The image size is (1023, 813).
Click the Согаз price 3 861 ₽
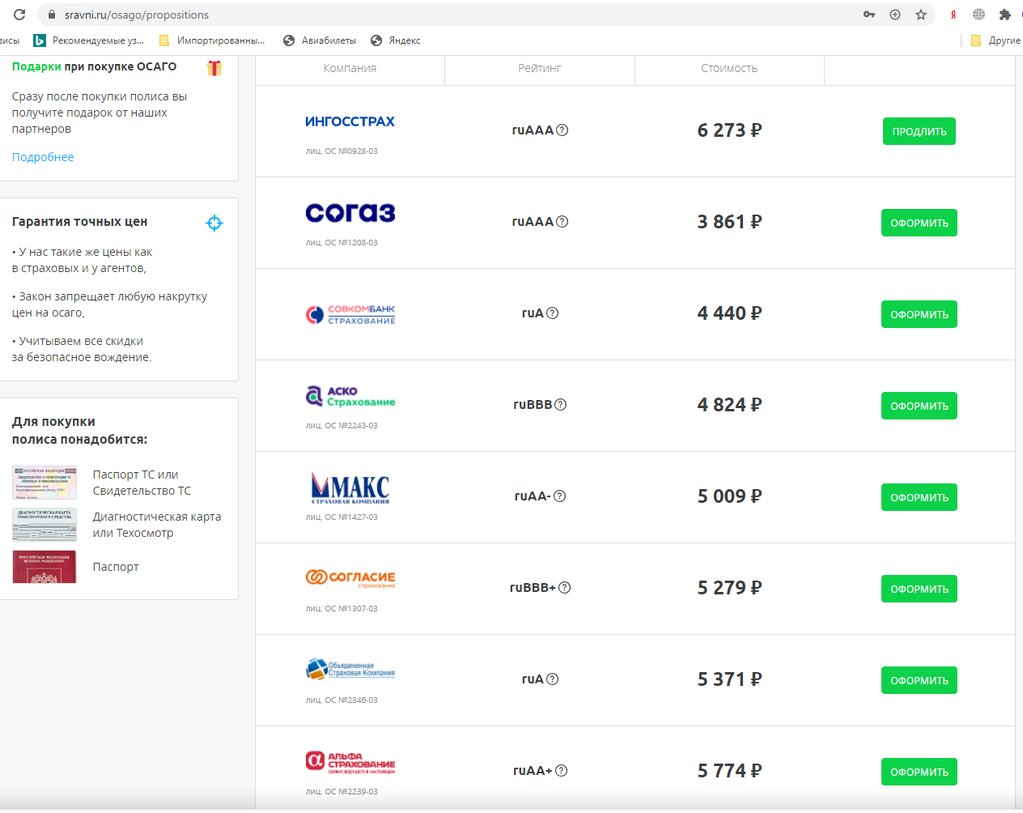pos(729,222)
